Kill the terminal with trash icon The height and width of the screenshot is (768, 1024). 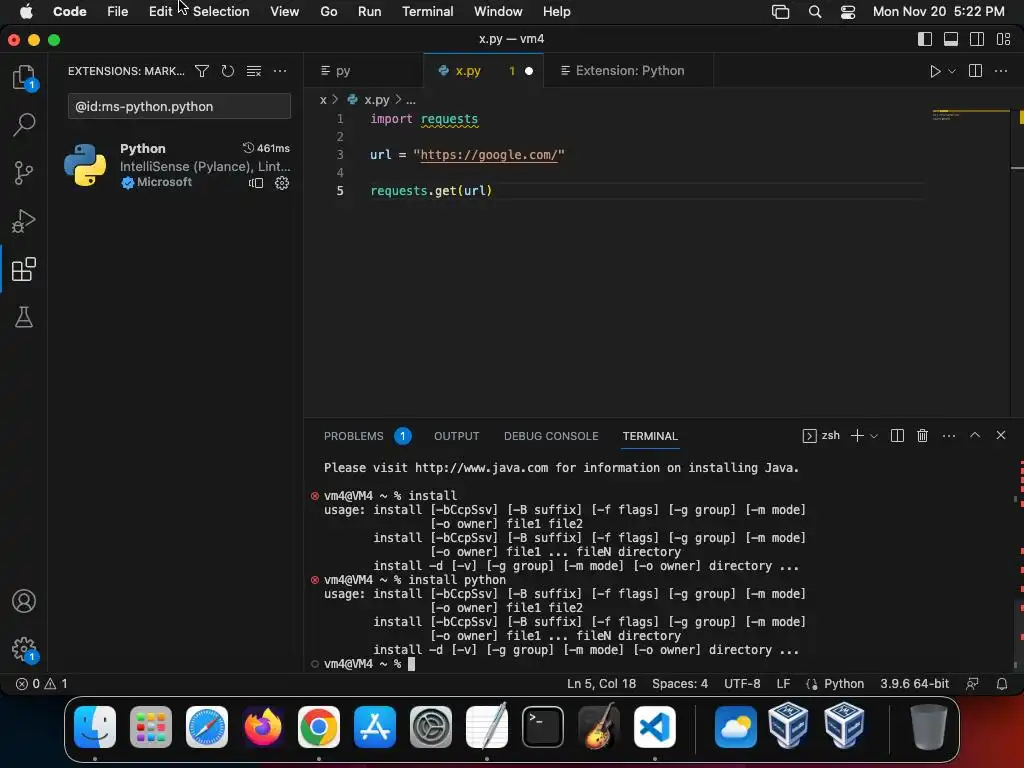point(922,436)
